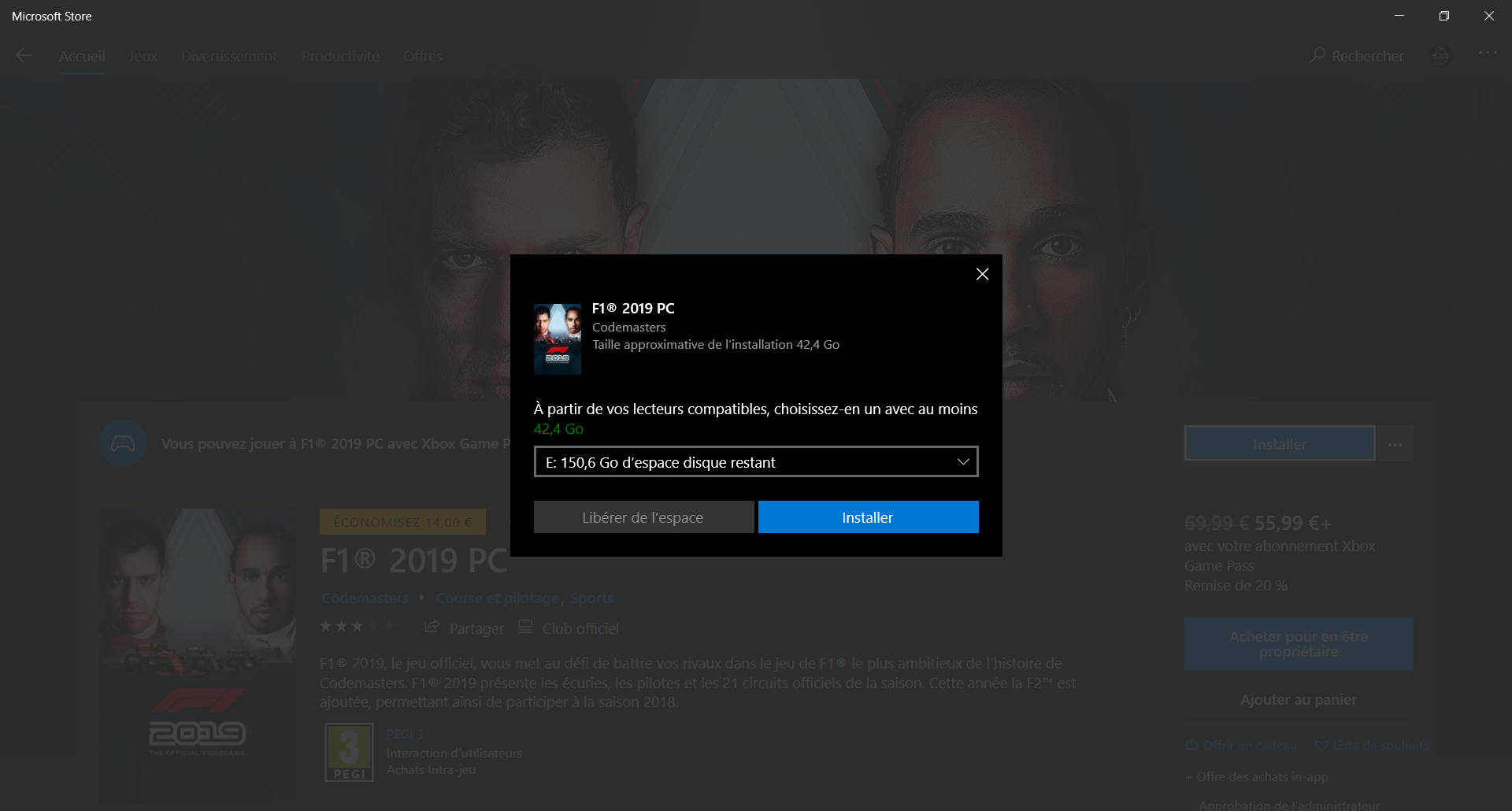Viewport: 1512px width, 811px height.
Task: Minimize the Microsoft Store window
Action: 1399,16
